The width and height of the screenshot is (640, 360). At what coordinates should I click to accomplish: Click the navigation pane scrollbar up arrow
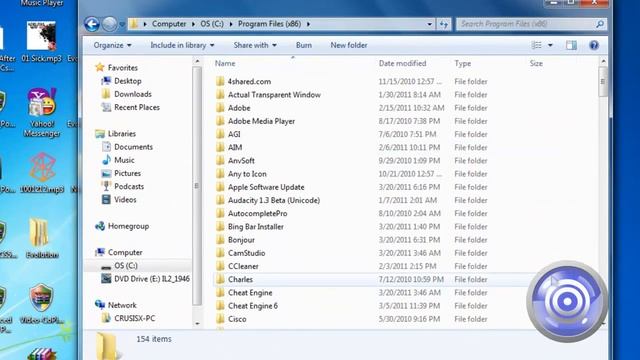(x=197, y=61)
